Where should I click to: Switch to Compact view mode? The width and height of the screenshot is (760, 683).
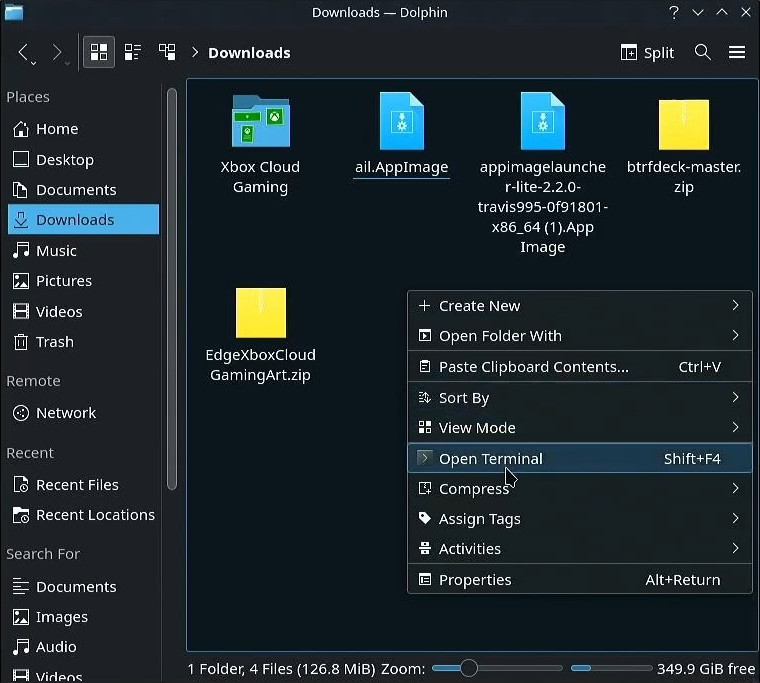(133, 52)
